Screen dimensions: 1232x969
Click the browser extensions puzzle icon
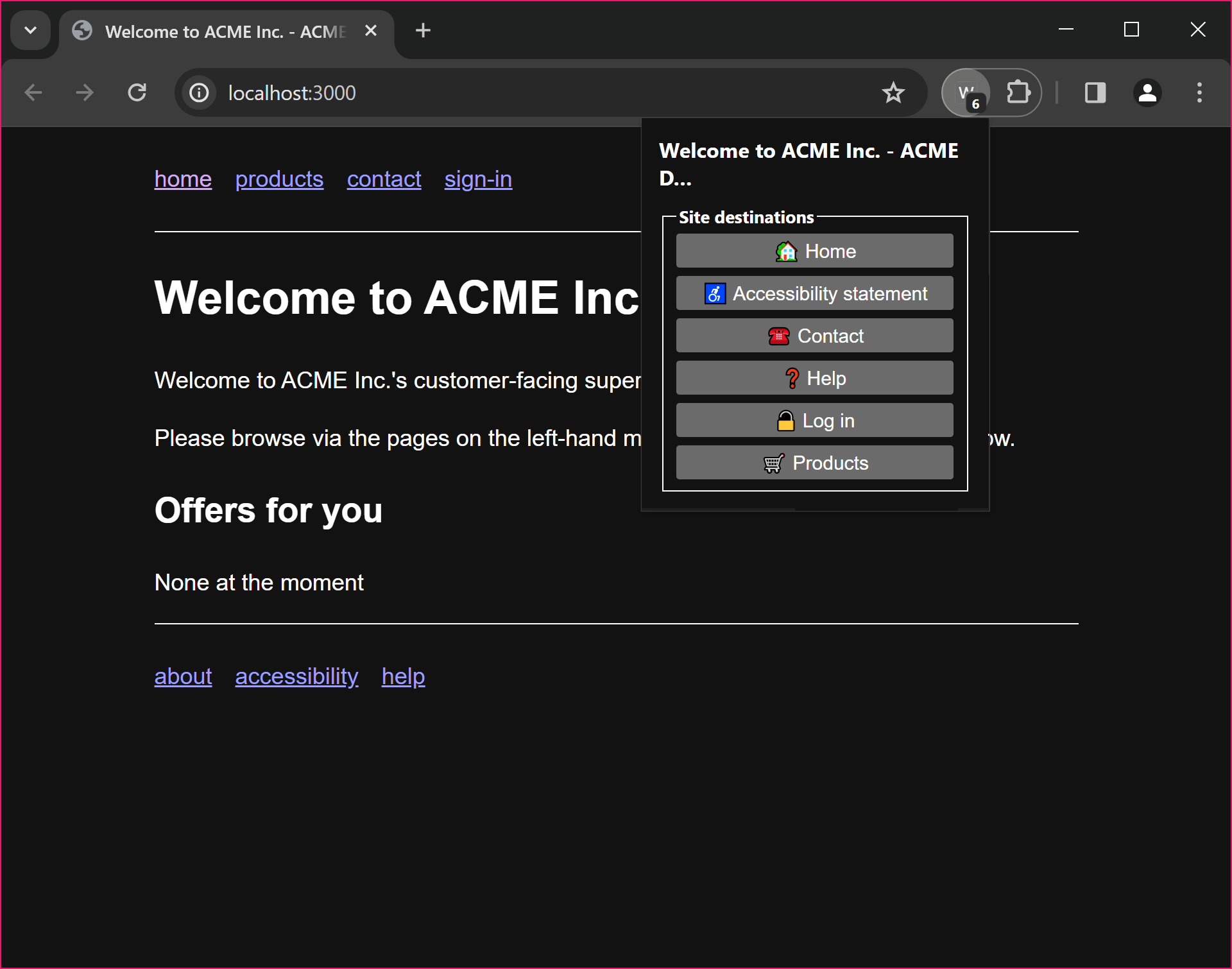click(x=1018, y=93)
